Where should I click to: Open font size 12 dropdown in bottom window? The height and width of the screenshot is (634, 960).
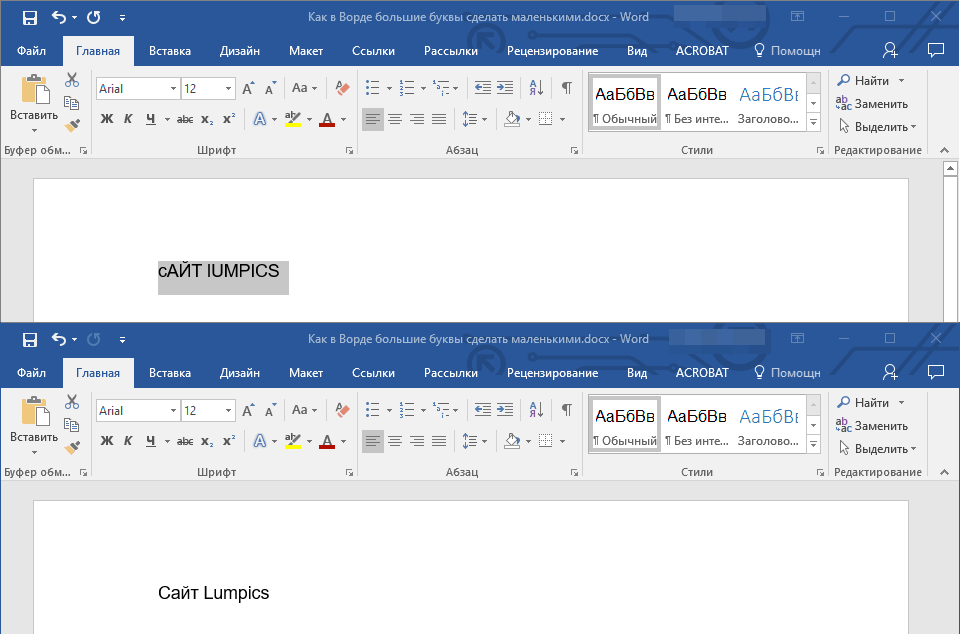tap(229, 411)
